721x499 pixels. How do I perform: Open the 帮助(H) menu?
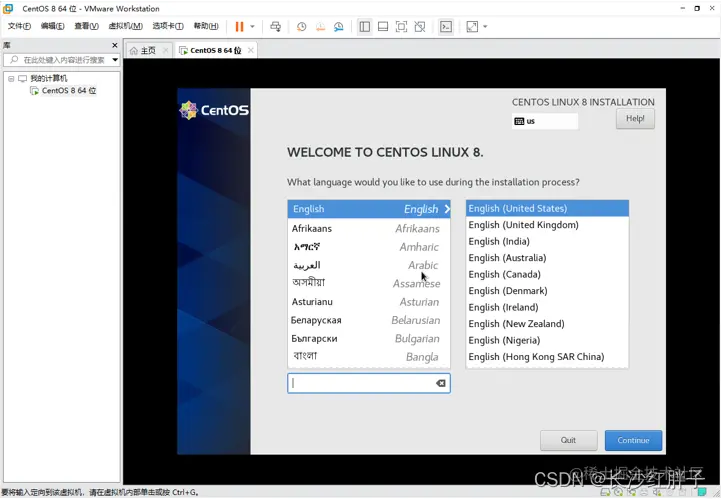pos(206,26)
